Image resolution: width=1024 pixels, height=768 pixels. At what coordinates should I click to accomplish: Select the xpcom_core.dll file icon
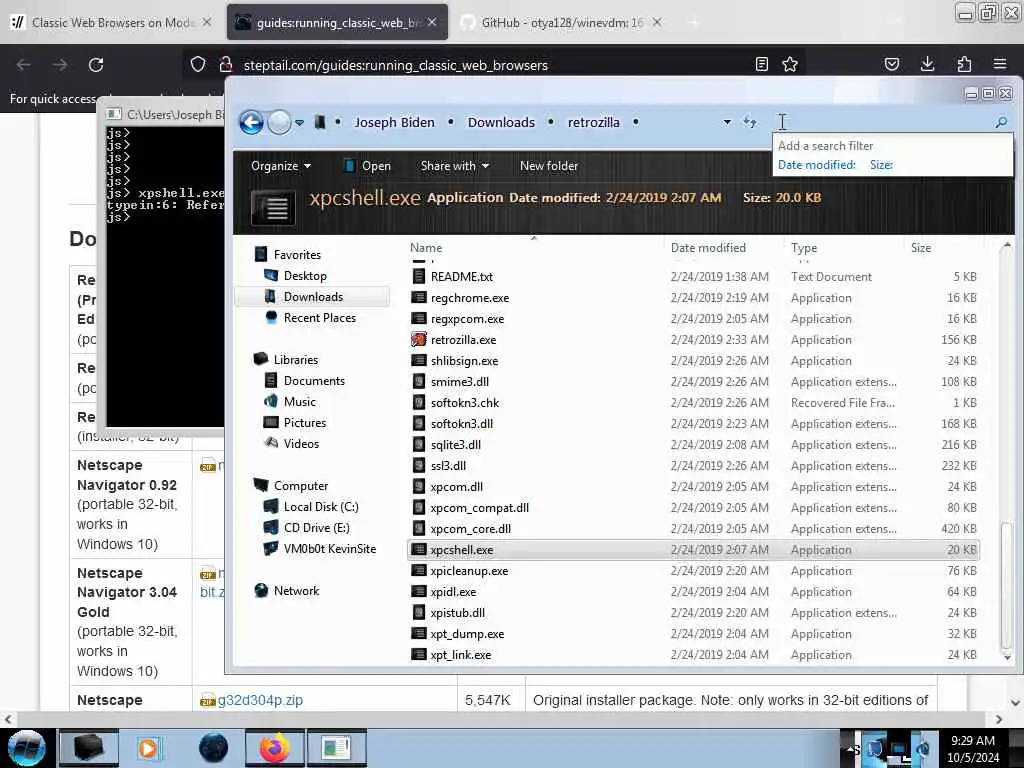coord(419,528)
